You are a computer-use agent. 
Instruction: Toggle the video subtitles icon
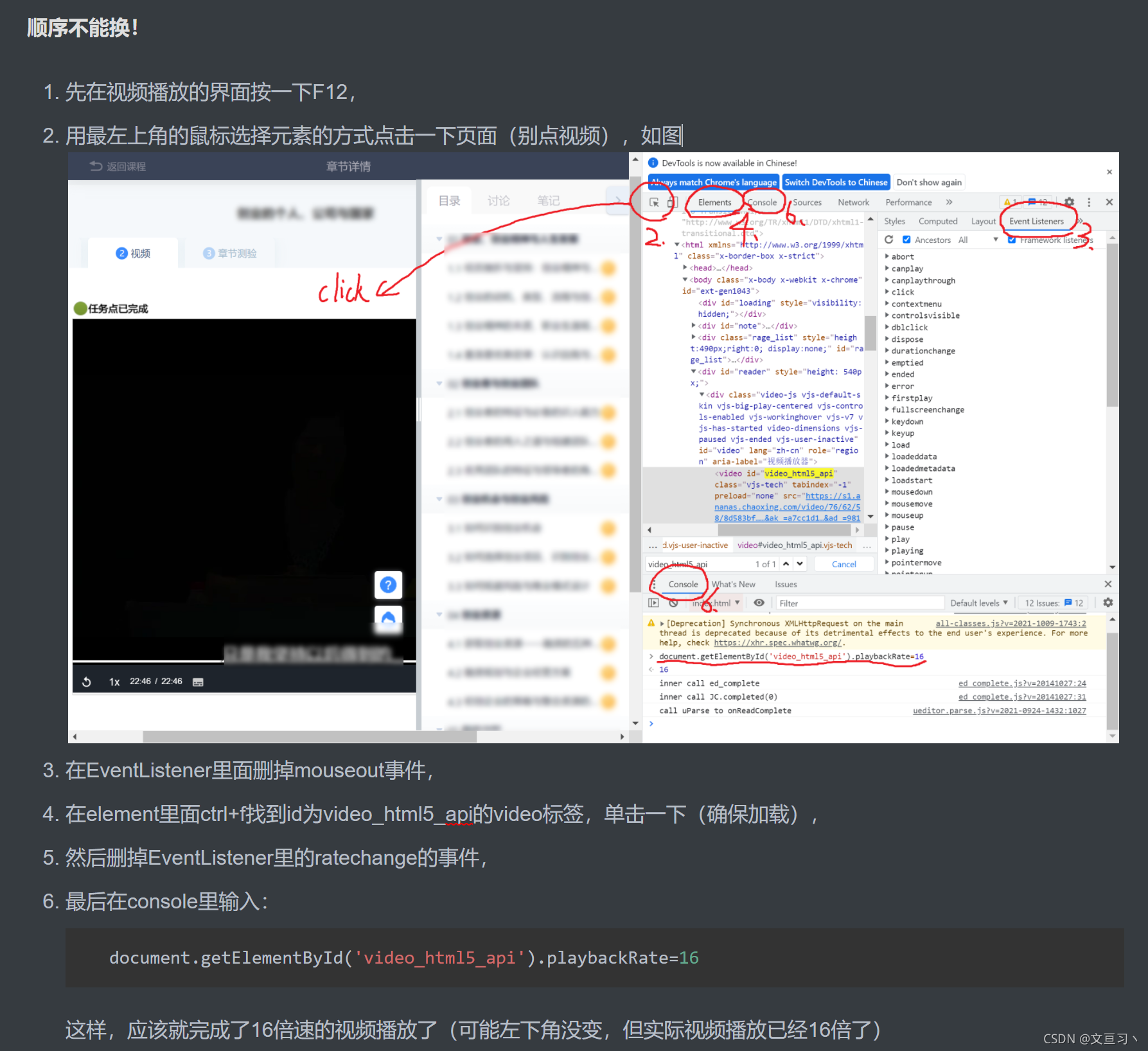tap(199, 682)
